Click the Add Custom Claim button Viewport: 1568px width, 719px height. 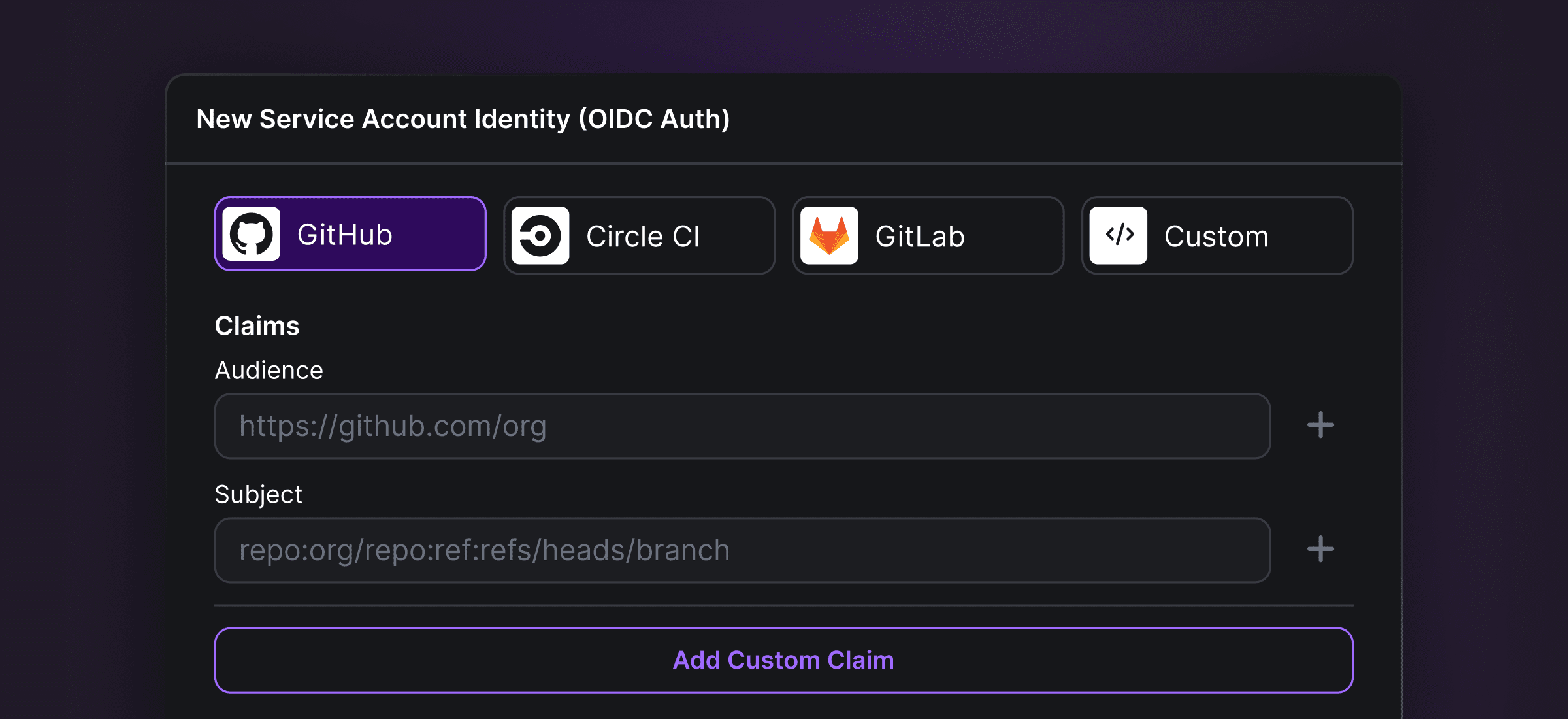(x=784, y=660)
